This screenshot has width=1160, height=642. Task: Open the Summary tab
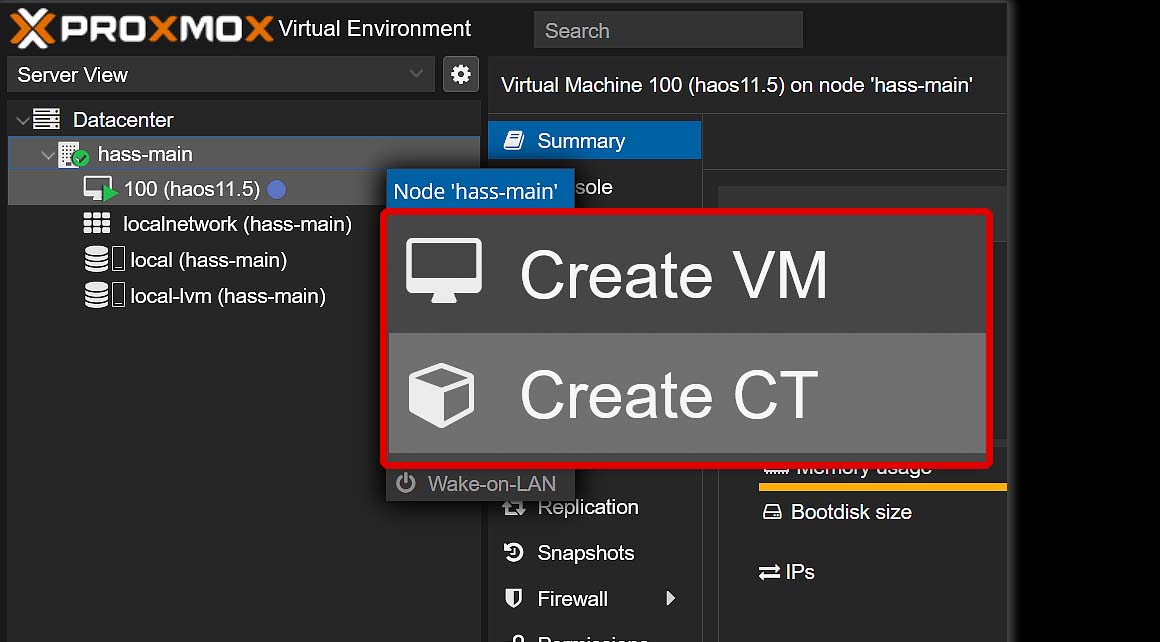(x=594, y=141)
